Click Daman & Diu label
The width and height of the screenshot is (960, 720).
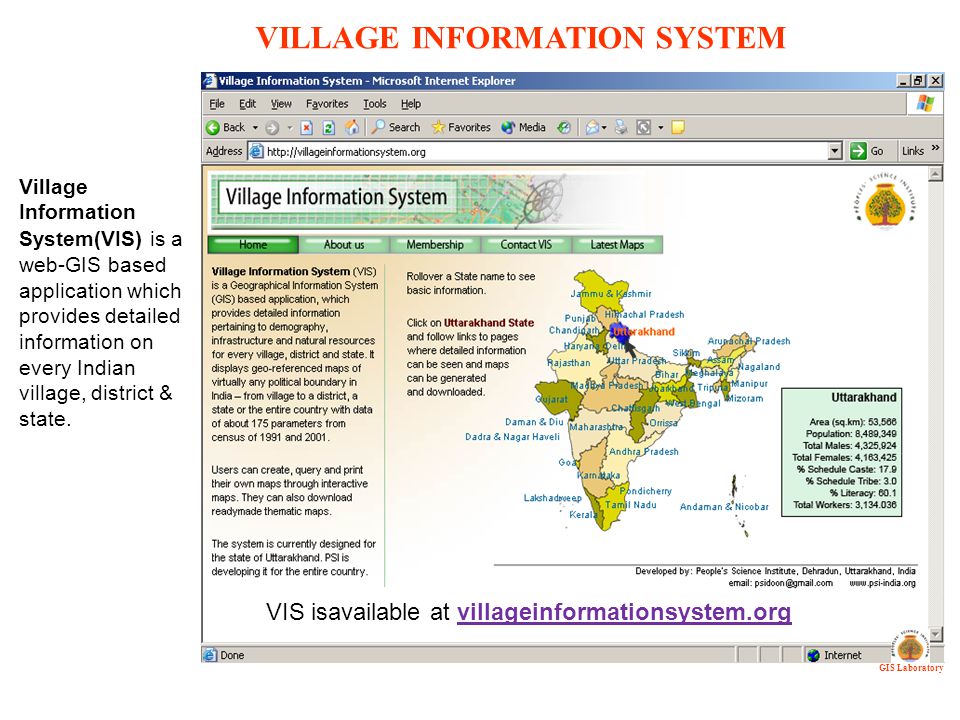[x=534, y=422]
